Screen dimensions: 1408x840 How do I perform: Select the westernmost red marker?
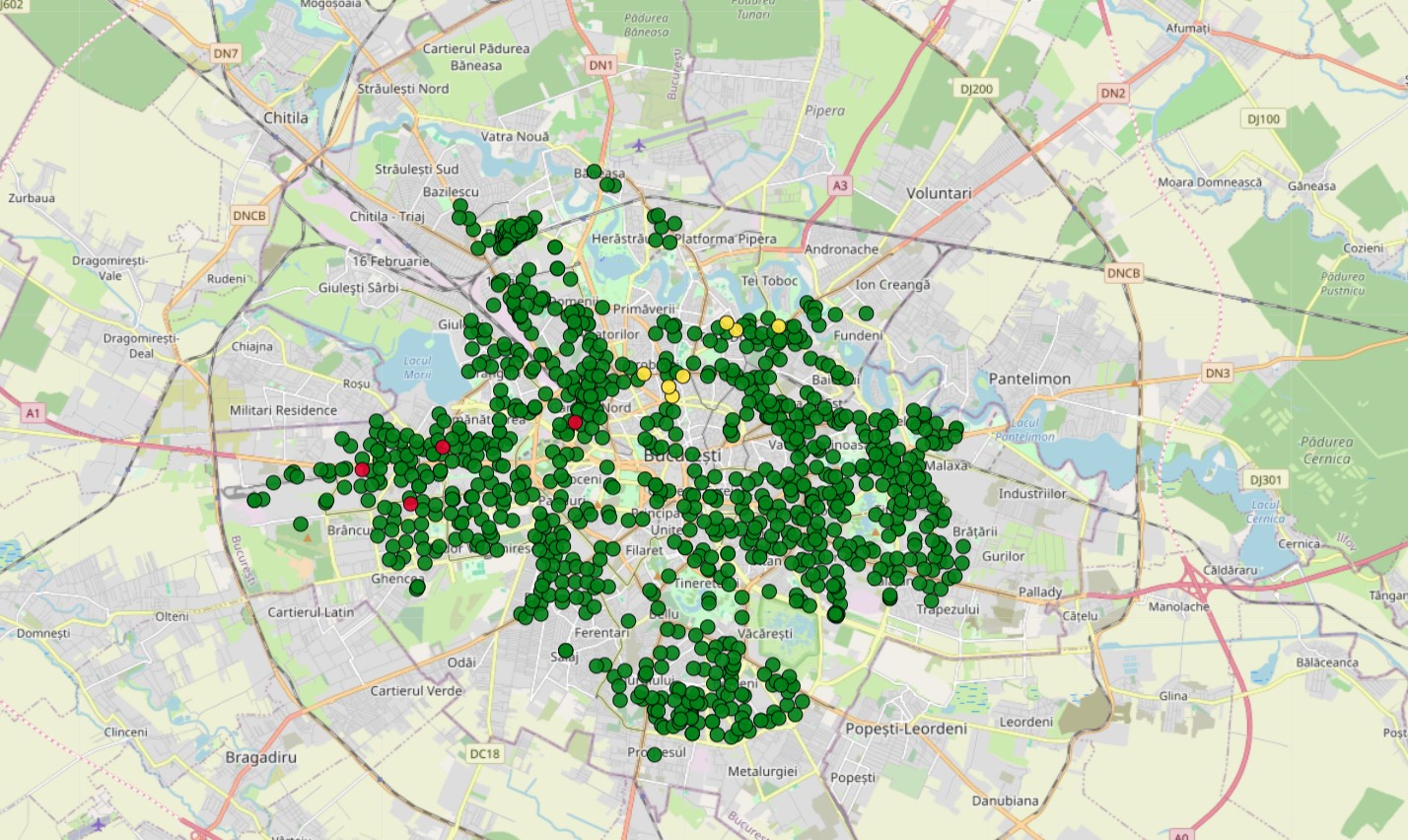tap(362, 469)
